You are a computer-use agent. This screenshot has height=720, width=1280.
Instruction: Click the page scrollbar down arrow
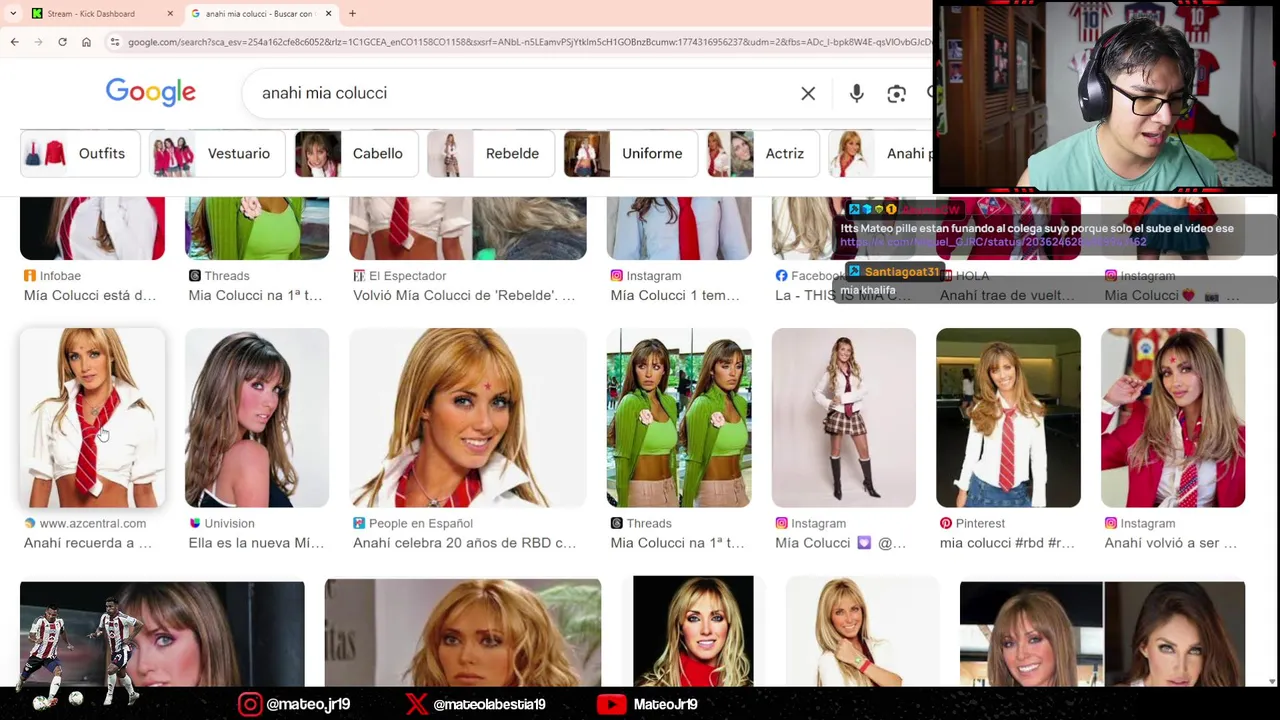coord(1272,682)
